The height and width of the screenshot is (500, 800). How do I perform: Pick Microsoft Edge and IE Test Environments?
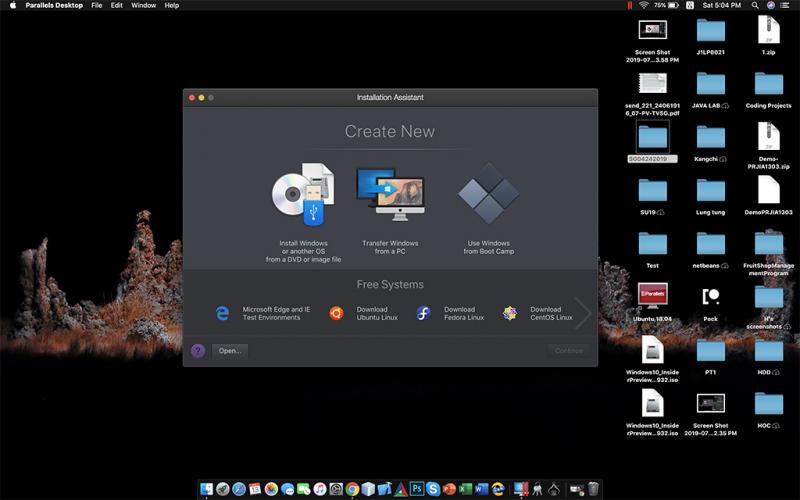coord(262,313)
